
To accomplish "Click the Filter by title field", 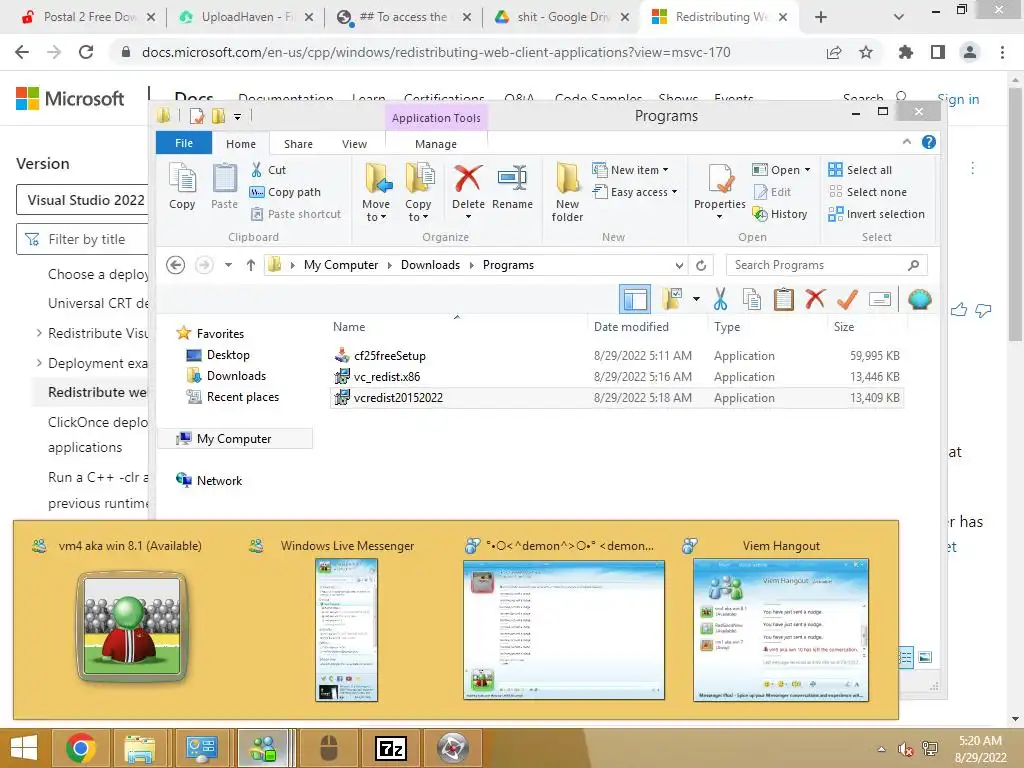I will (x=84, y=239).
